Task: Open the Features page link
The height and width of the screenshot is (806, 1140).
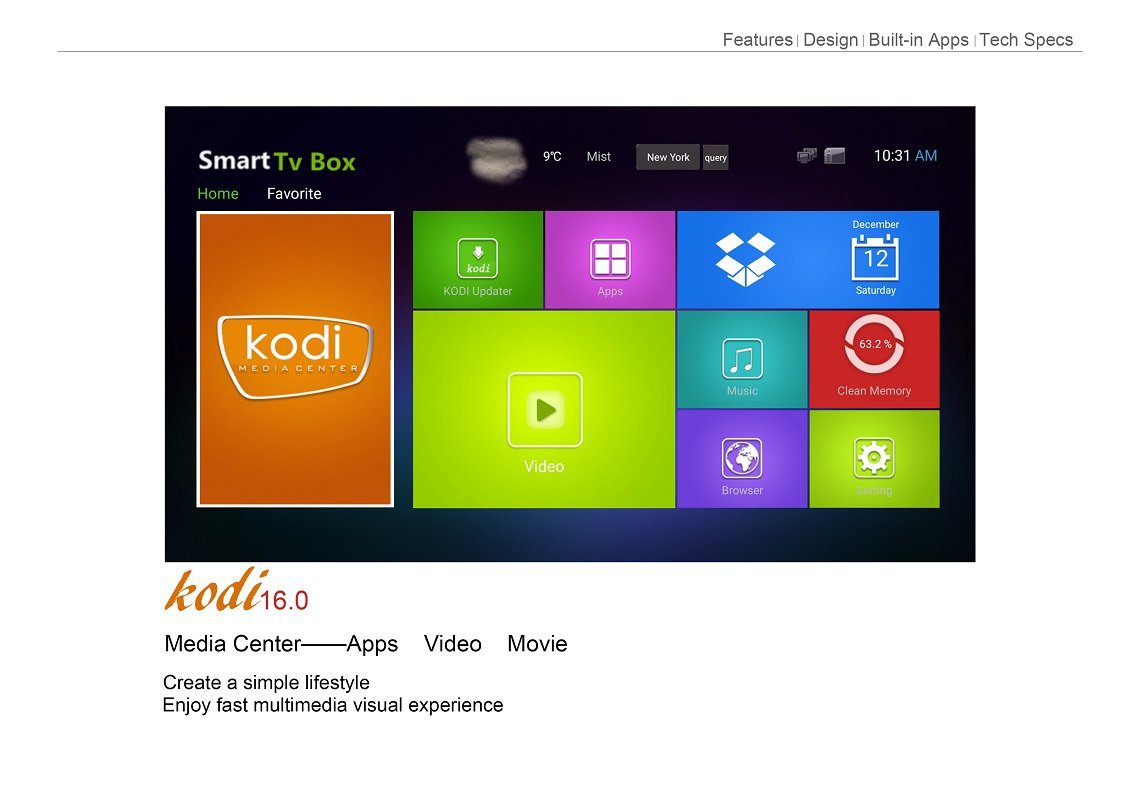Action: coord(758,40)
